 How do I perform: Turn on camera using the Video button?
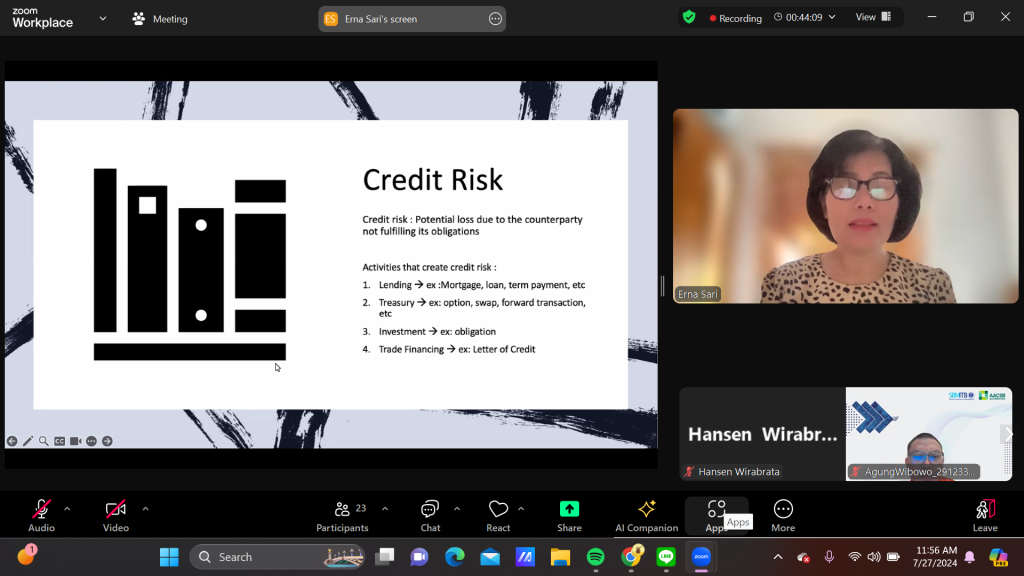[x=116, y=514]
